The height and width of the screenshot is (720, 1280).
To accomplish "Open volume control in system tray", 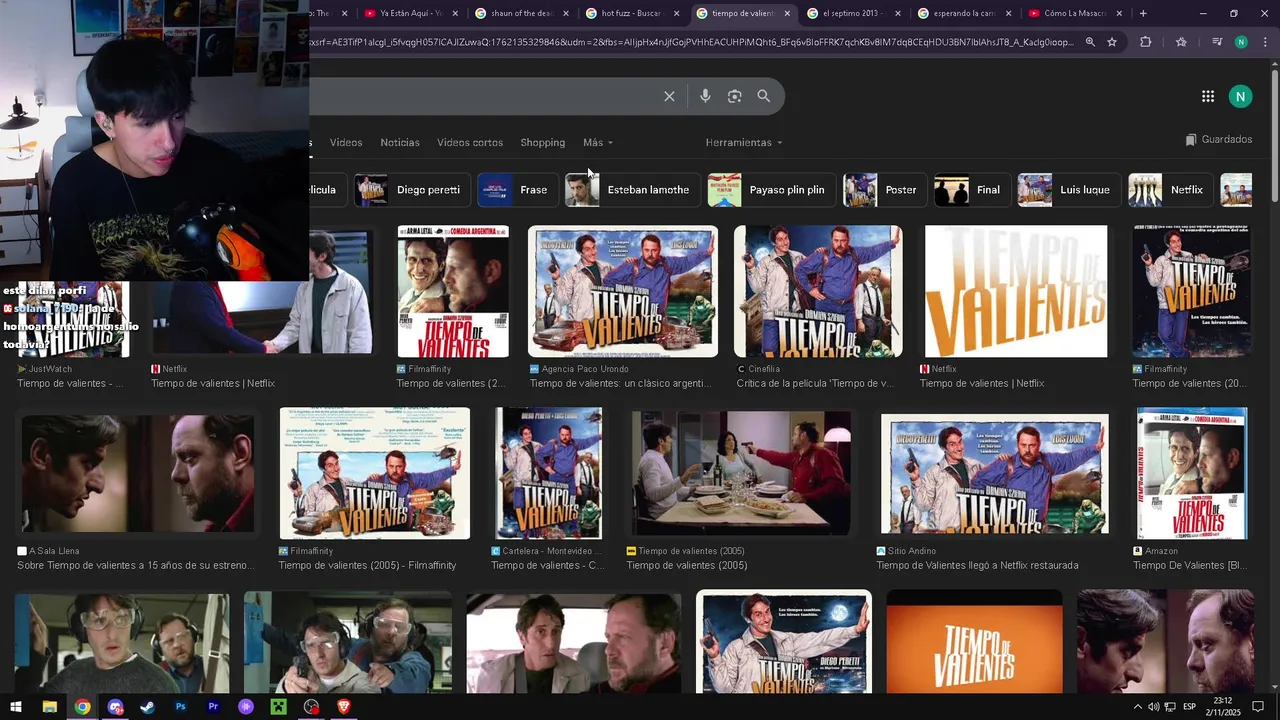I will 1153,707.
